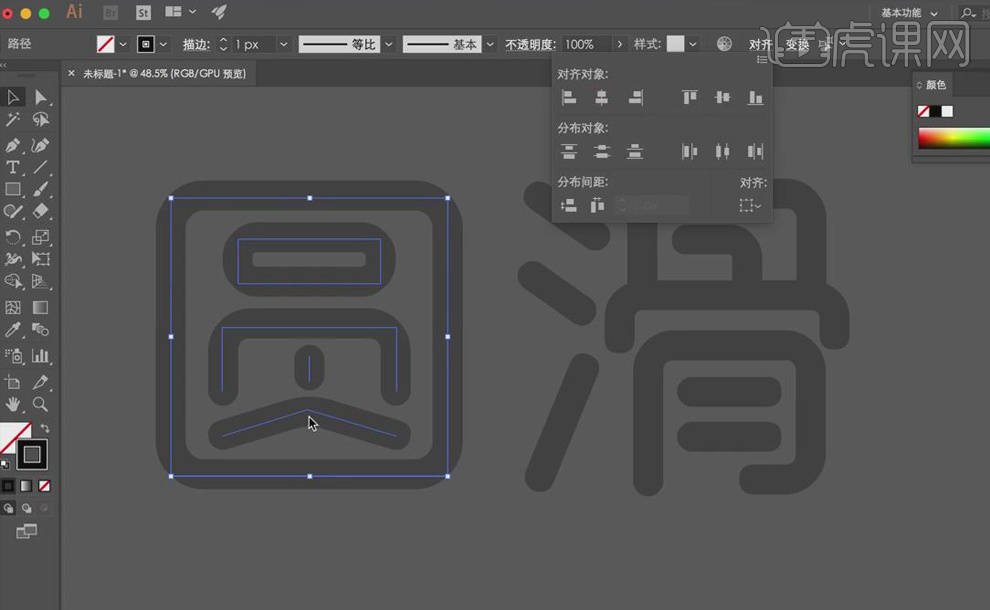Open the 基本功能 workspace switcher
Viewport: 990px width, 610px height.
[905, 13]
